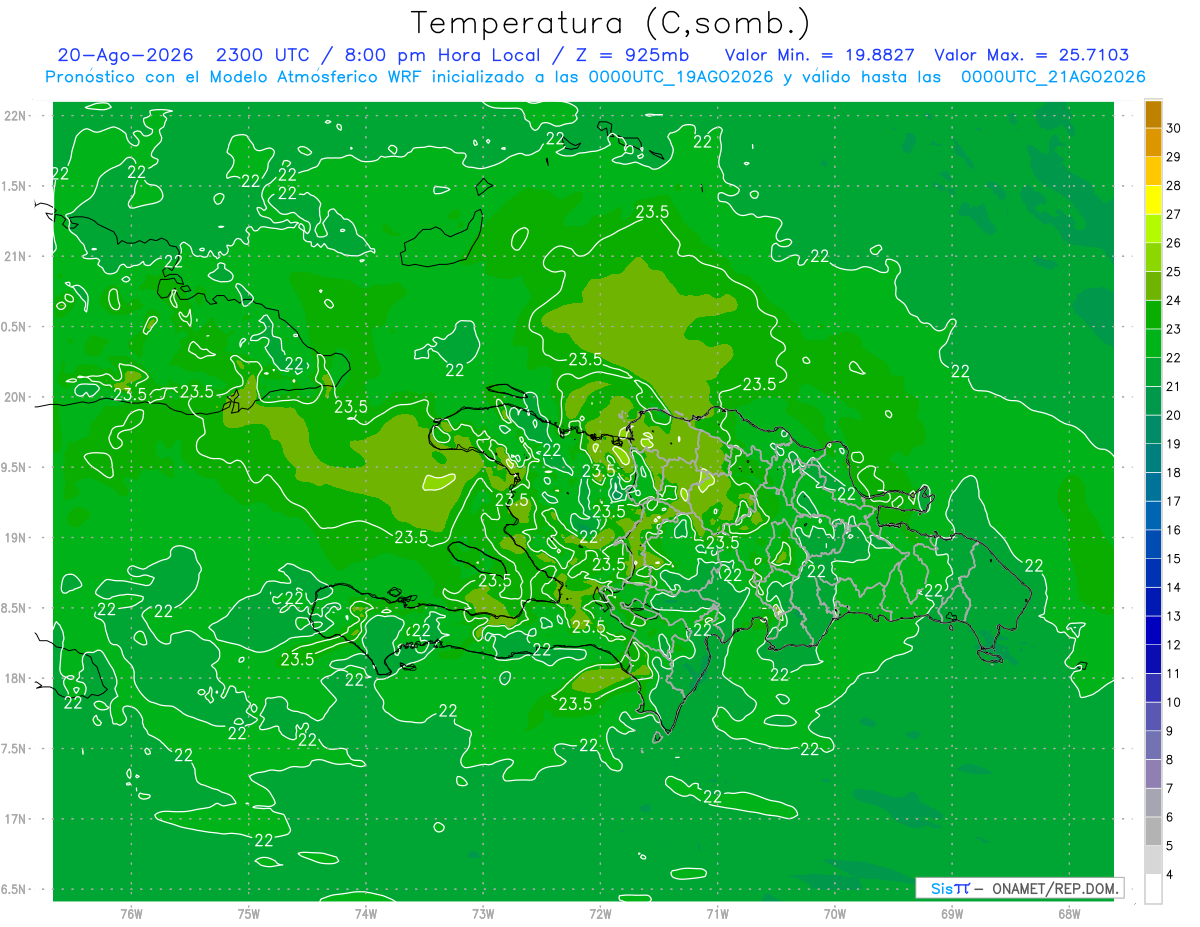Click the color scale number 30

point(1174,128)
